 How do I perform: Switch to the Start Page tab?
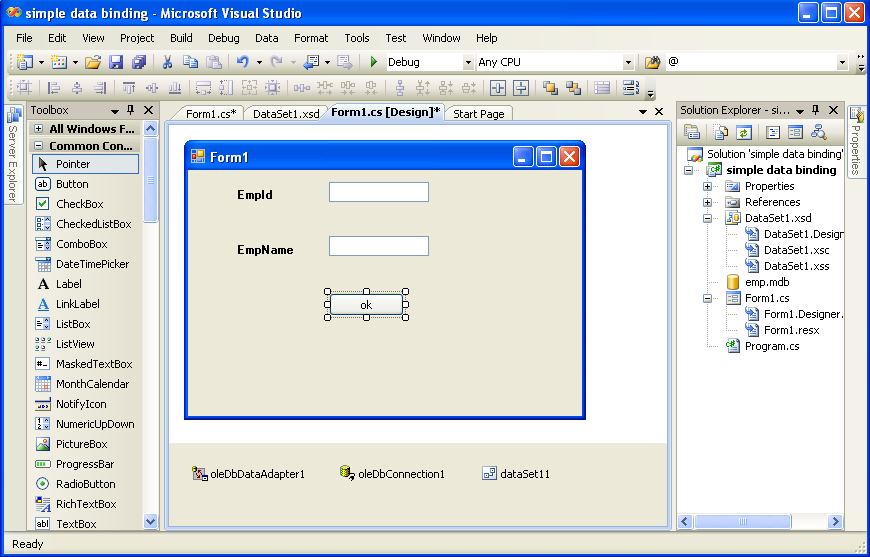(478, 114)
